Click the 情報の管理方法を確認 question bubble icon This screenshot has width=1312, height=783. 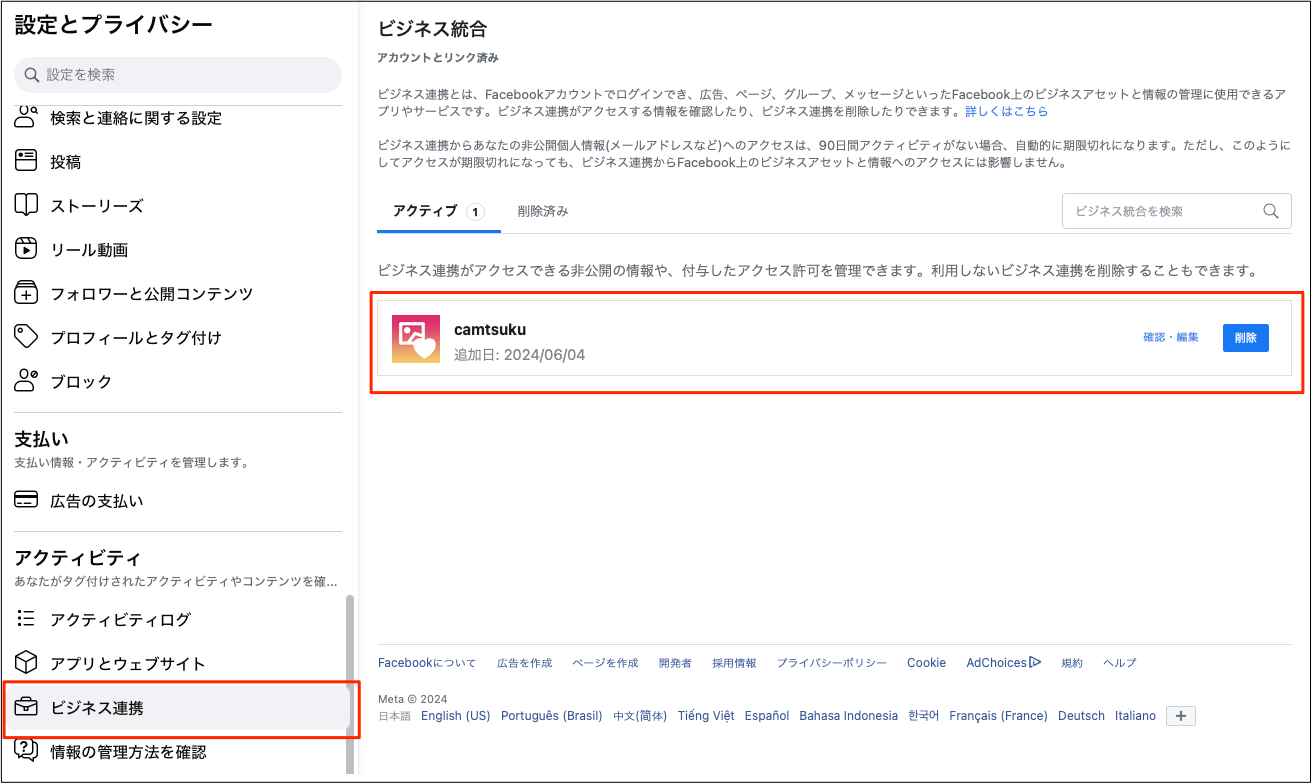pos(26,751)
